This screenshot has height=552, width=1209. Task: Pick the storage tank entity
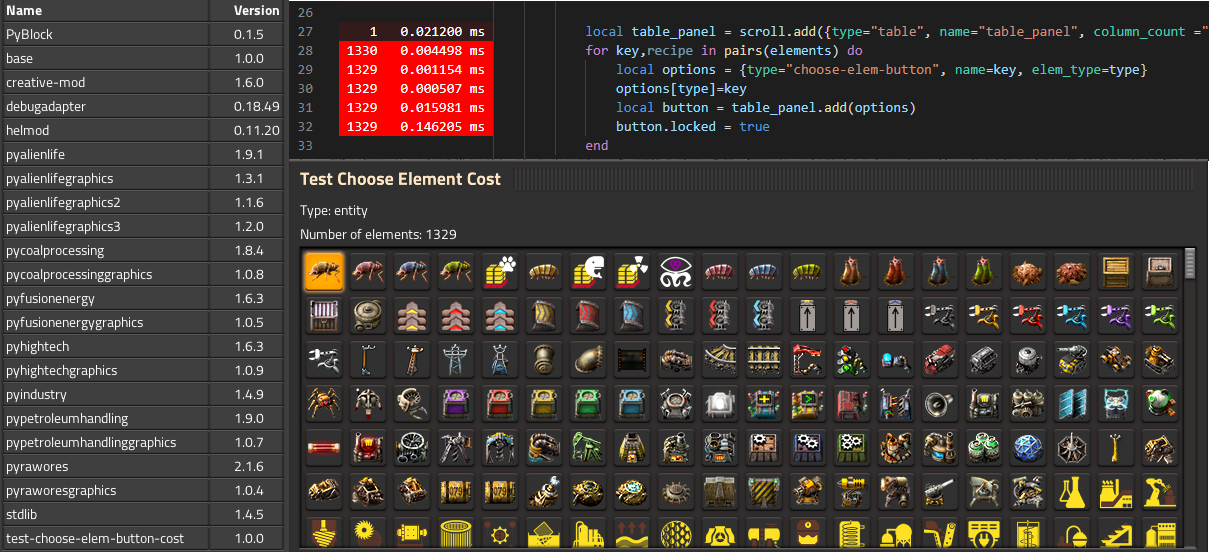coord(367,314)
